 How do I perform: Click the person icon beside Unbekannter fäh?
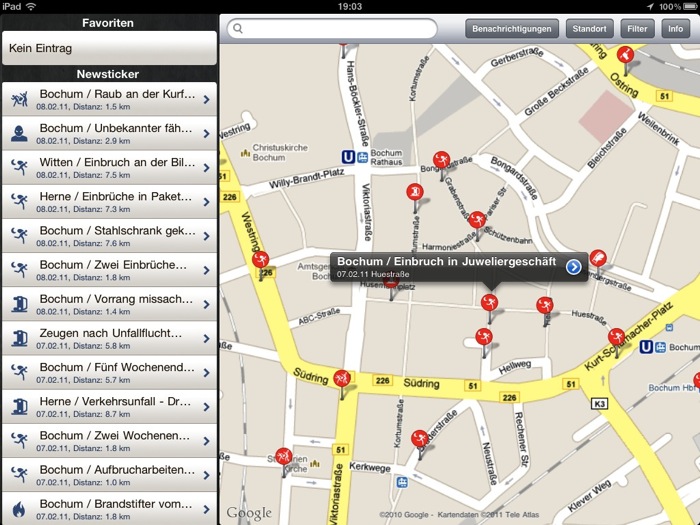(18, 132)
